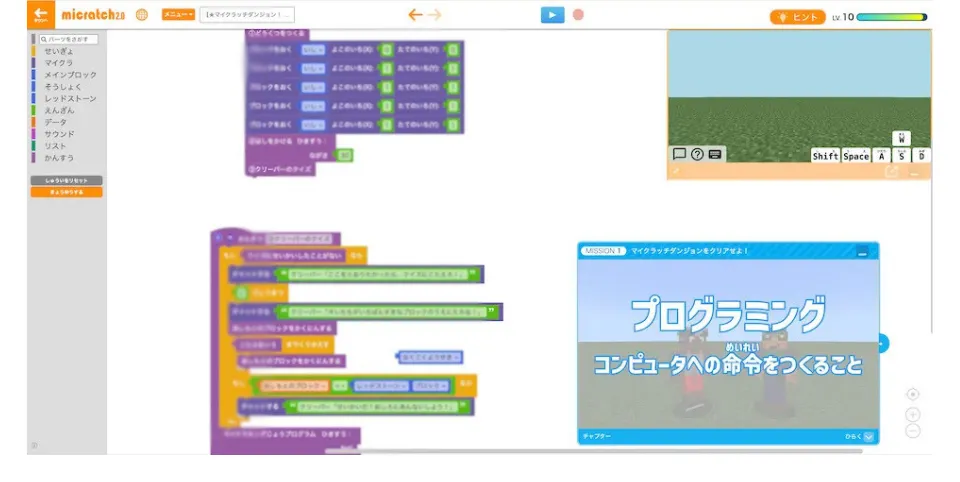Select the マイクラ block category
This screenshot has width=960, height=482.
pyautogui.click(x=58, y=63)
